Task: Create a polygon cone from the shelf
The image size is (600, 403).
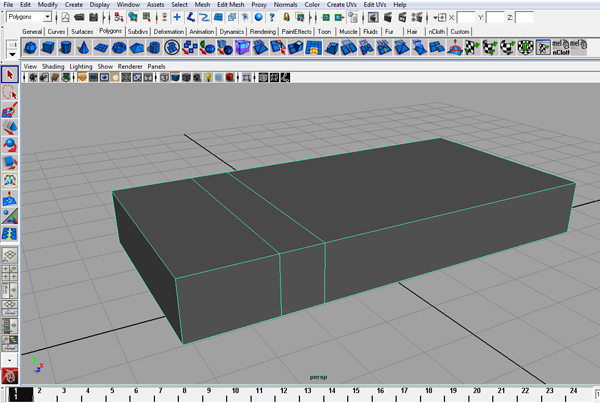Action: tap(83, 48)
